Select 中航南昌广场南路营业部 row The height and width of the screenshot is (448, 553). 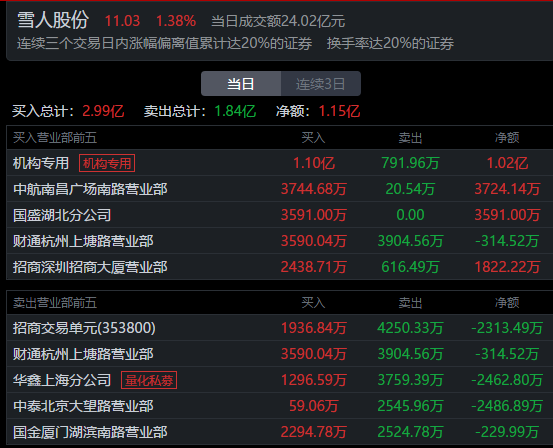point(280,189)
